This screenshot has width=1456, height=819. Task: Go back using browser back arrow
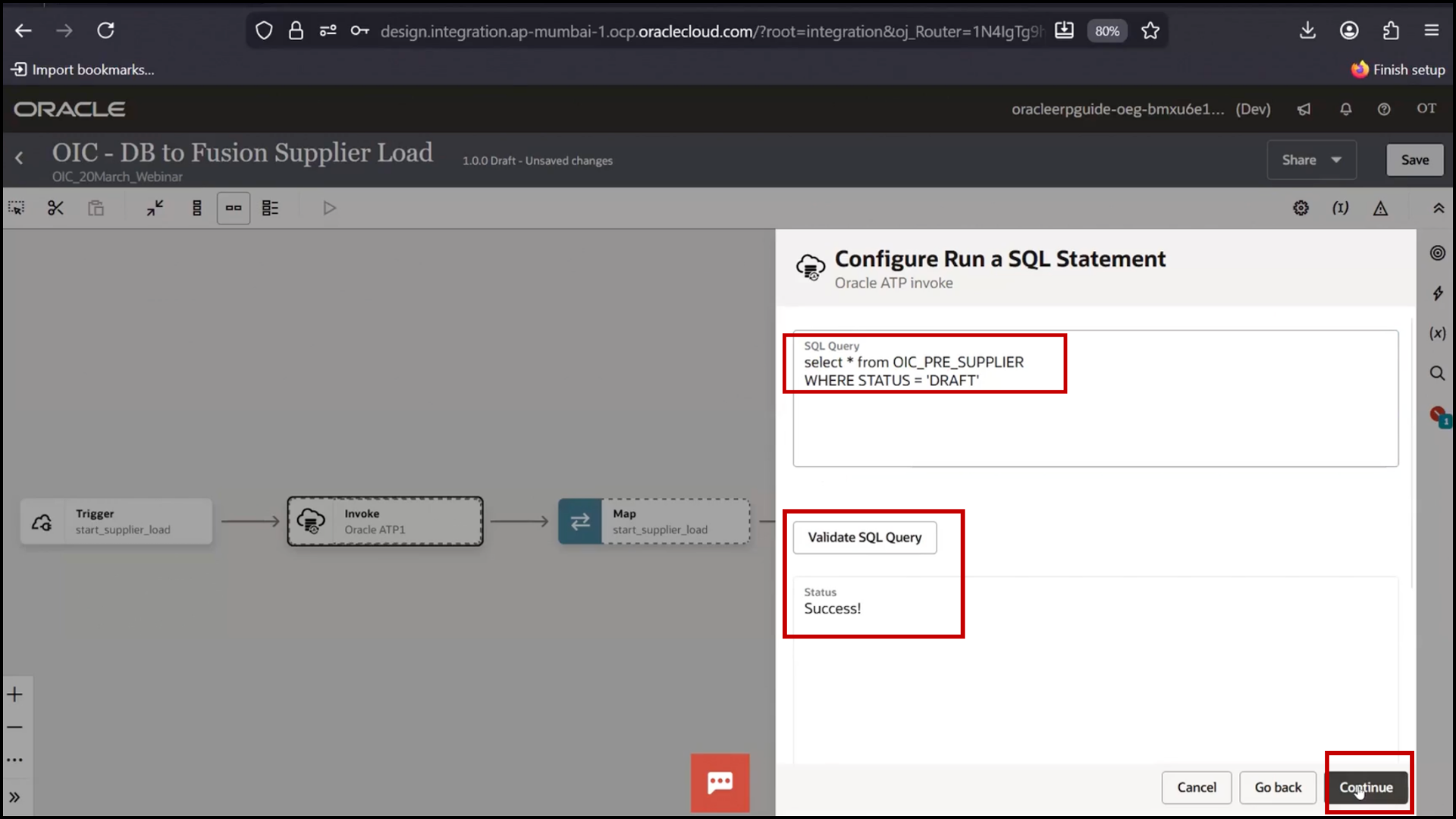24,30
